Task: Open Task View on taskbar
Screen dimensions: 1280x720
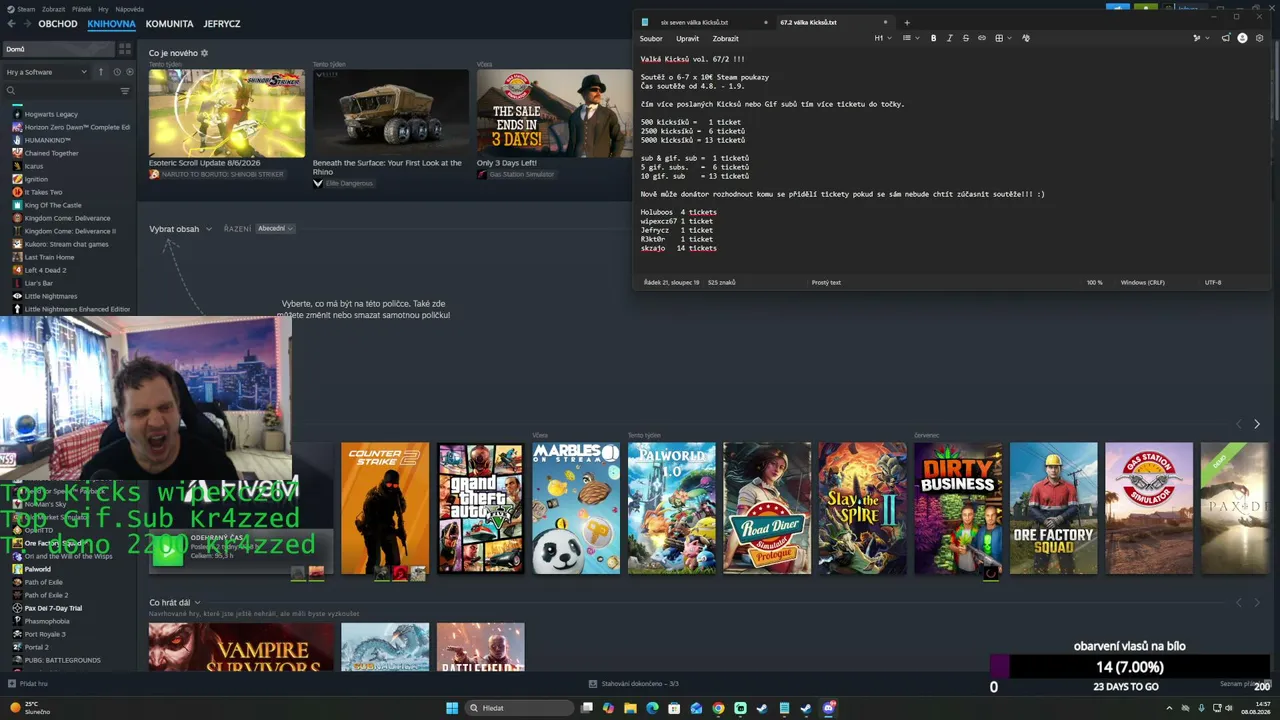Action: pos(586,708)
